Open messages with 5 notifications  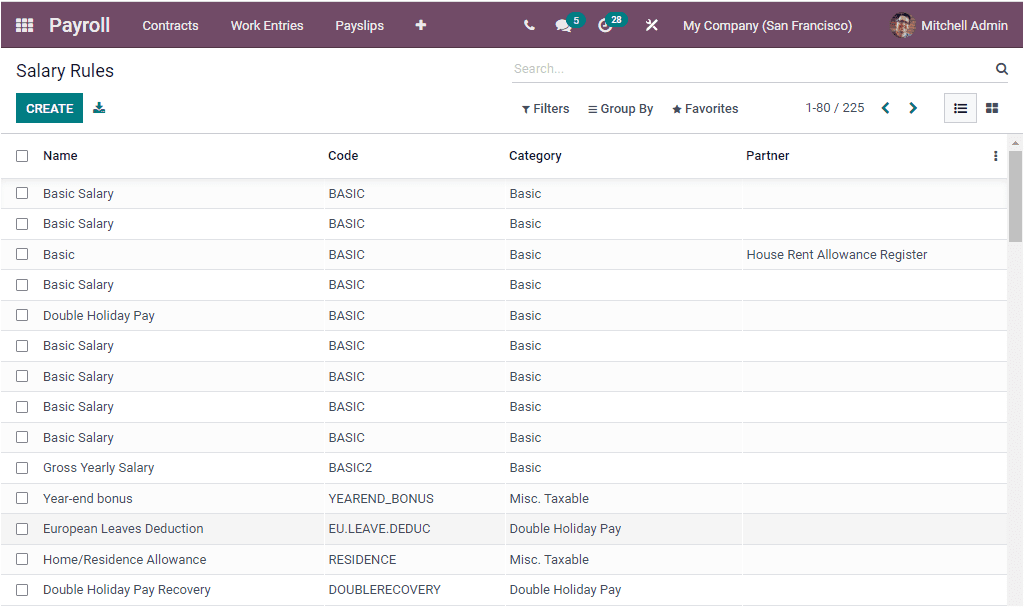pos(565,25)
